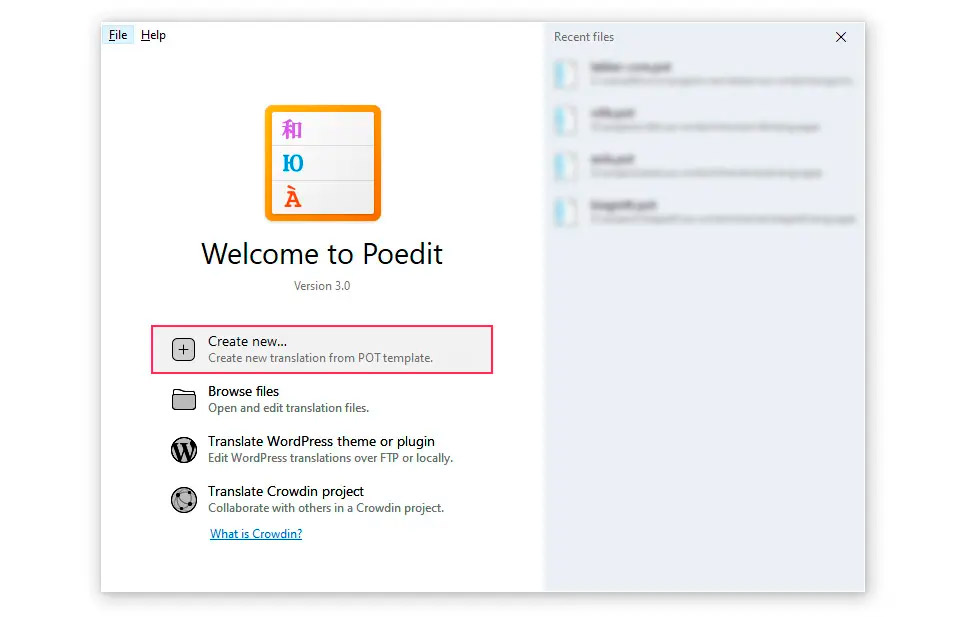The width and height of the screenshot is (969, 617).
Task: Click the plus icon for Create new
Action: (x=184, y=349)
